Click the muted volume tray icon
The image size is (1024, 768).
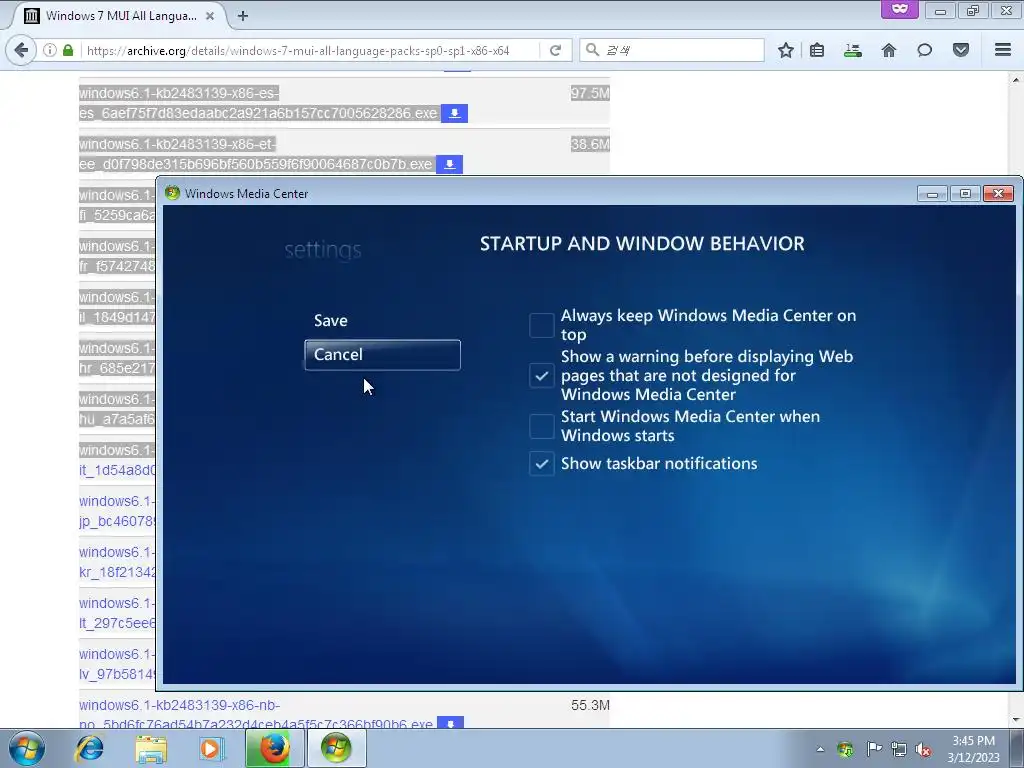pos(923,749)
